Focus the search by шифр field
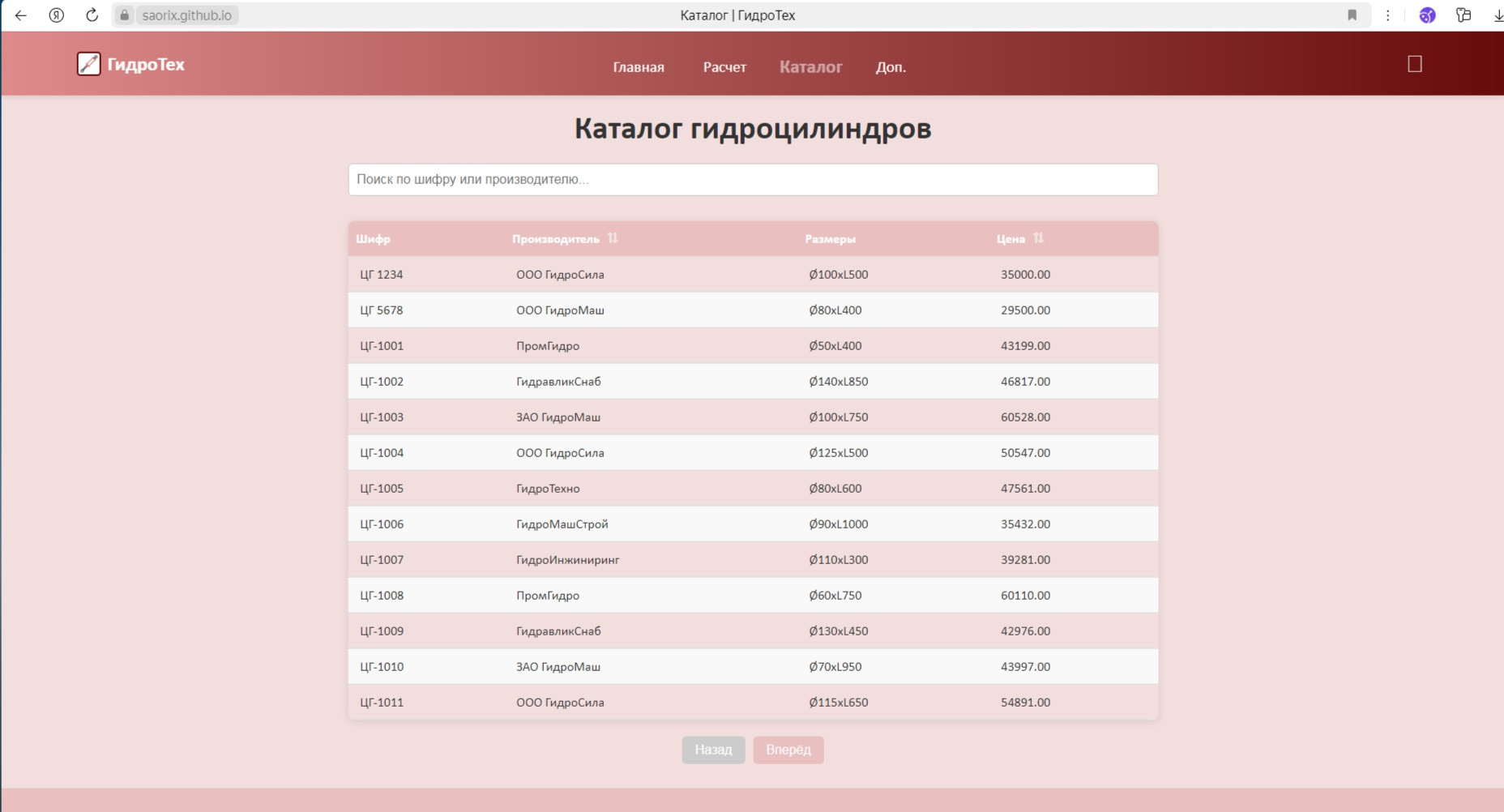This screenshot has height=812, width=1504. coord(753,179)
